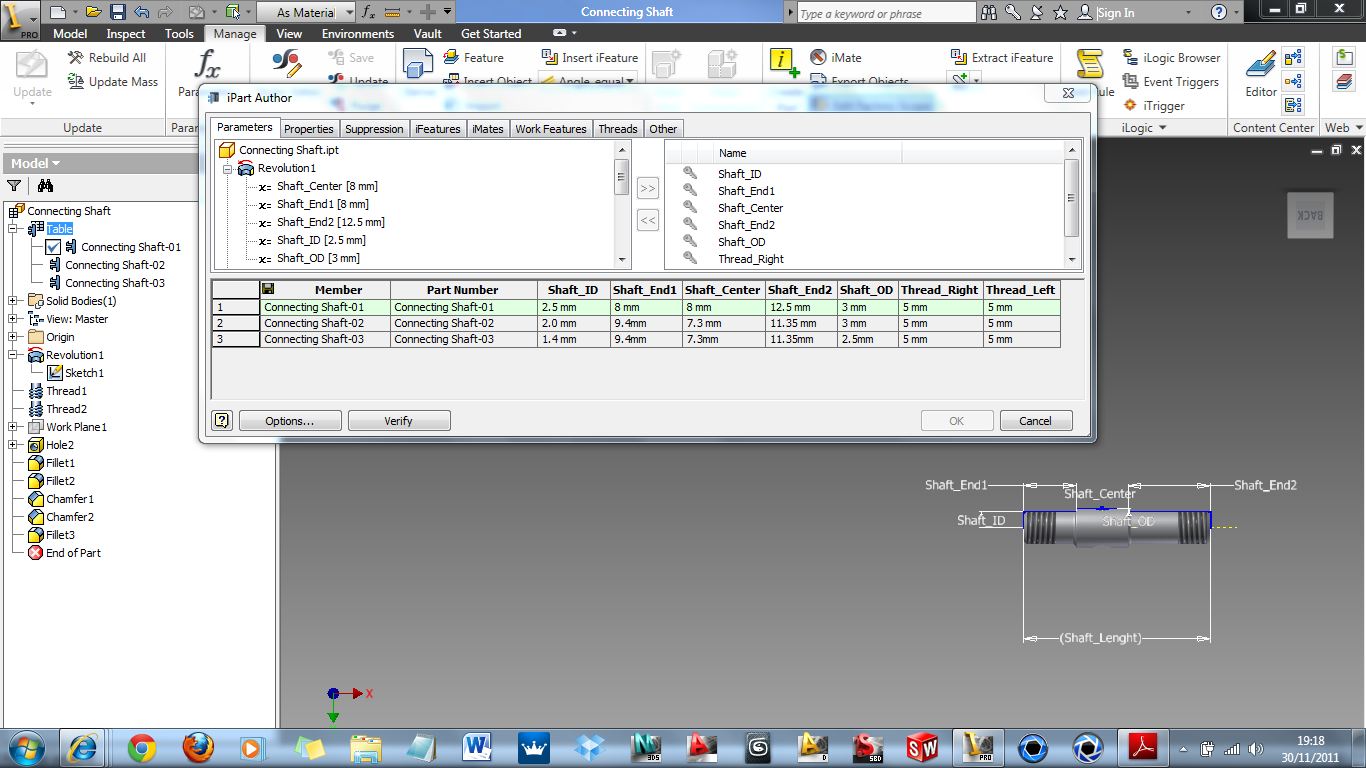Click the Feature tool in the ribbon
The image size is (1366, 768).
[472, 58]
